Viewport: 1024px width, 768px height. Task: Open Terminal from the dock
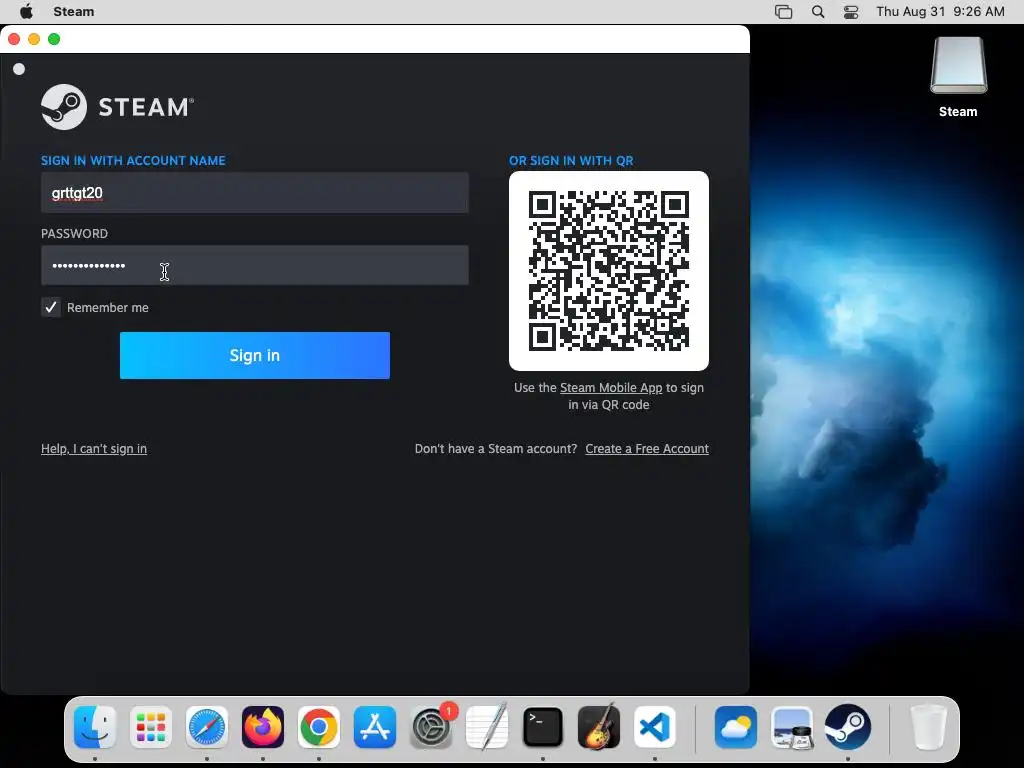click(543, 727)
